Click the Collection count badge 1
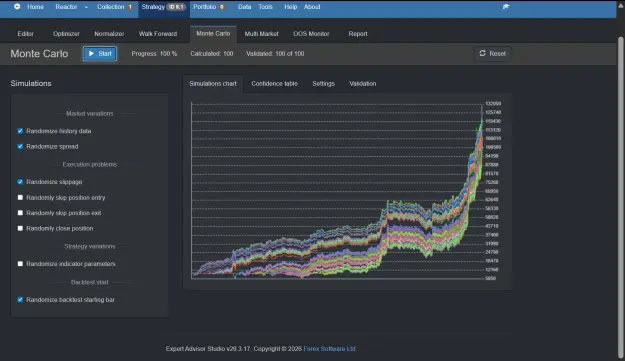The image size is (625, 361). point(130,7)
